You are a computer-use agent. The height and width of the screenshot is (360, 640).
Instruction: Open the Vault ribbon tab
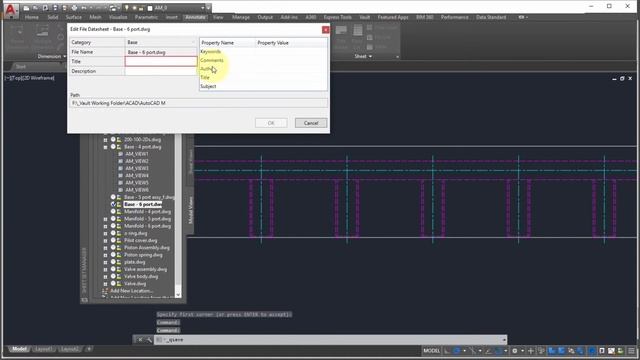[364, 17]
